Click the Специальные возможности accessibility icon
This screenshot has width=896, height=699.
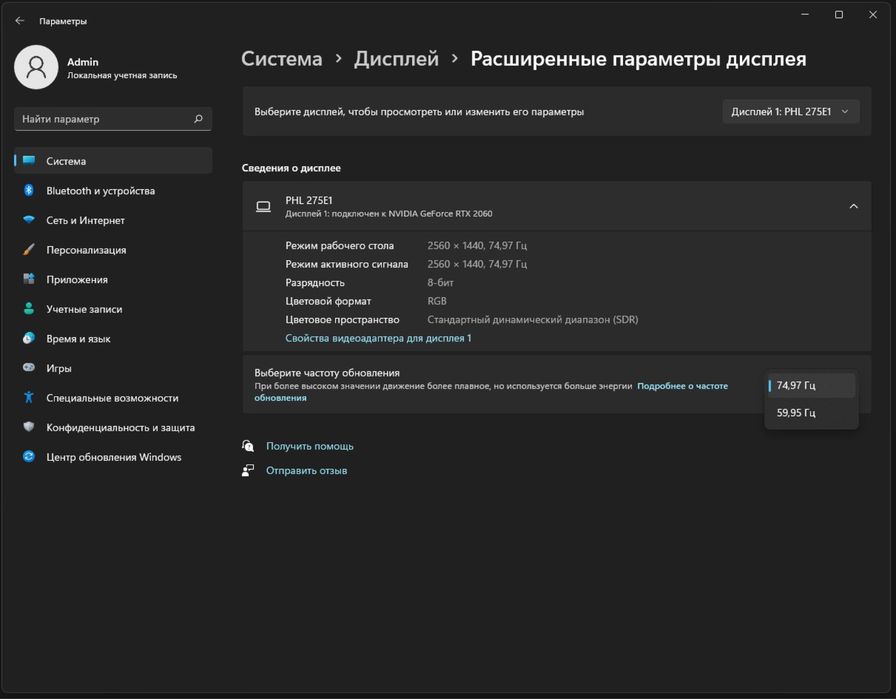(29, 397)
